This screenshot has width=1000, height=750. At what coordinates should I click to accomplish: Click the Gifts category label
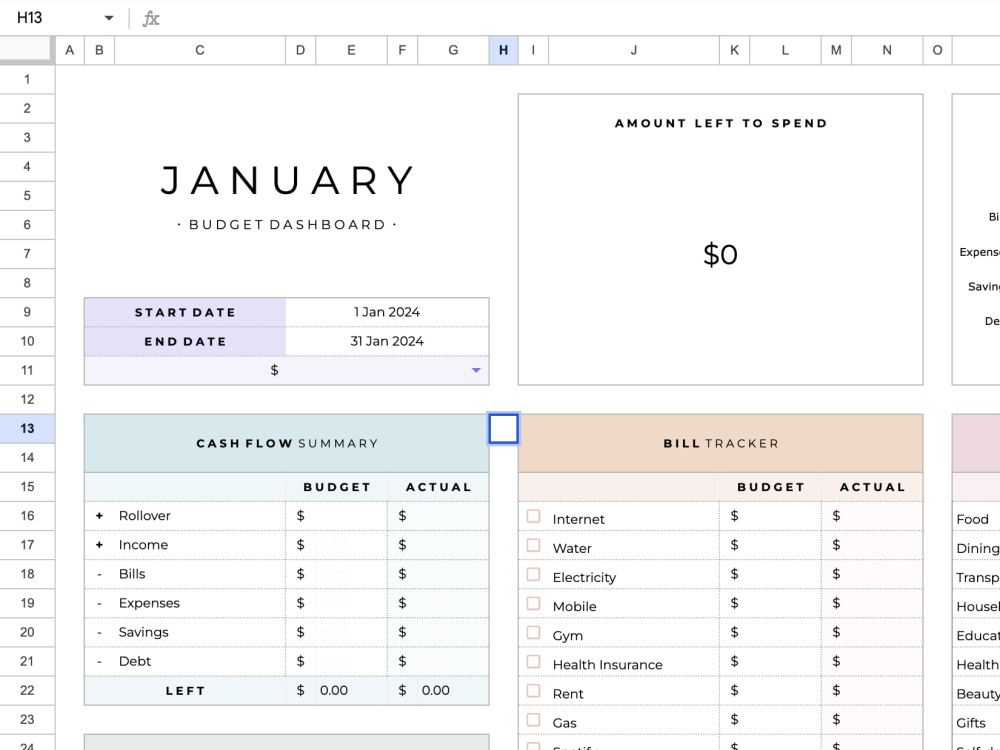(971, 723)
